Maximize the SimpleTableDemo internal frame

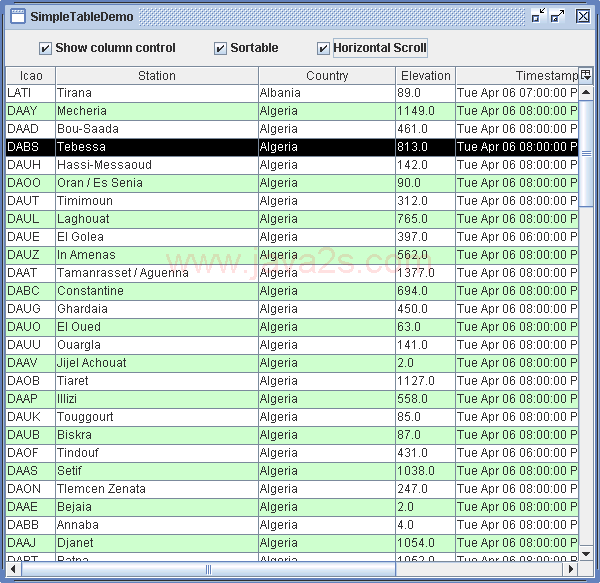pyautogui.click(x=557, y=16)
